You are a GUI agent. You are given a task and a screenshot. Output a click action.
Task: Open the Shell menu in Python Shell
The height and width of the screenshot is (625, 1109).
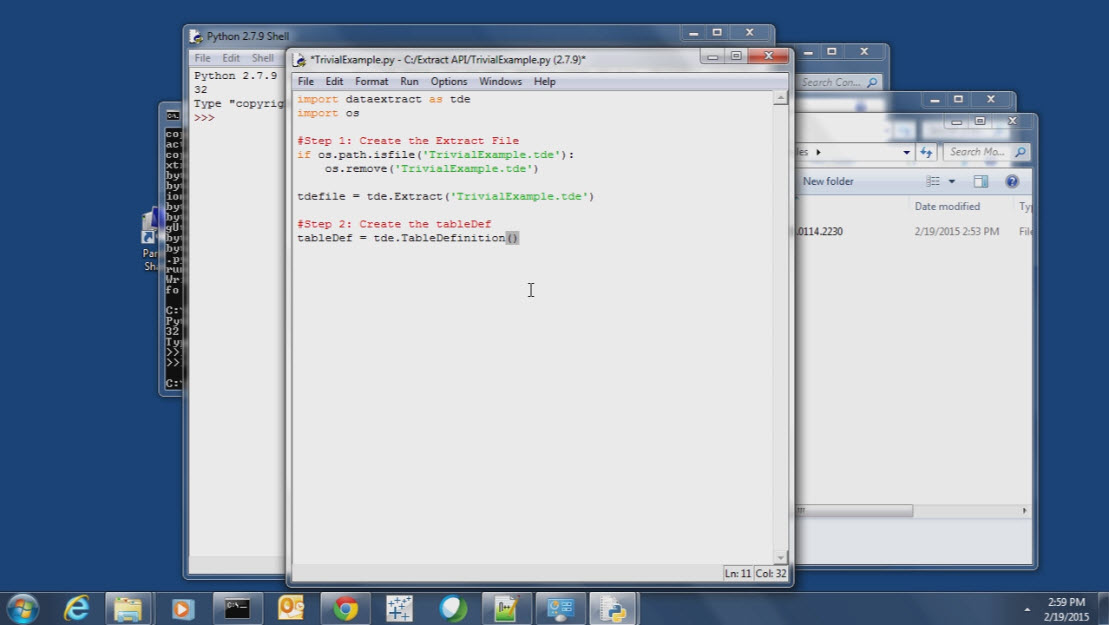click(x=262, y=58)
